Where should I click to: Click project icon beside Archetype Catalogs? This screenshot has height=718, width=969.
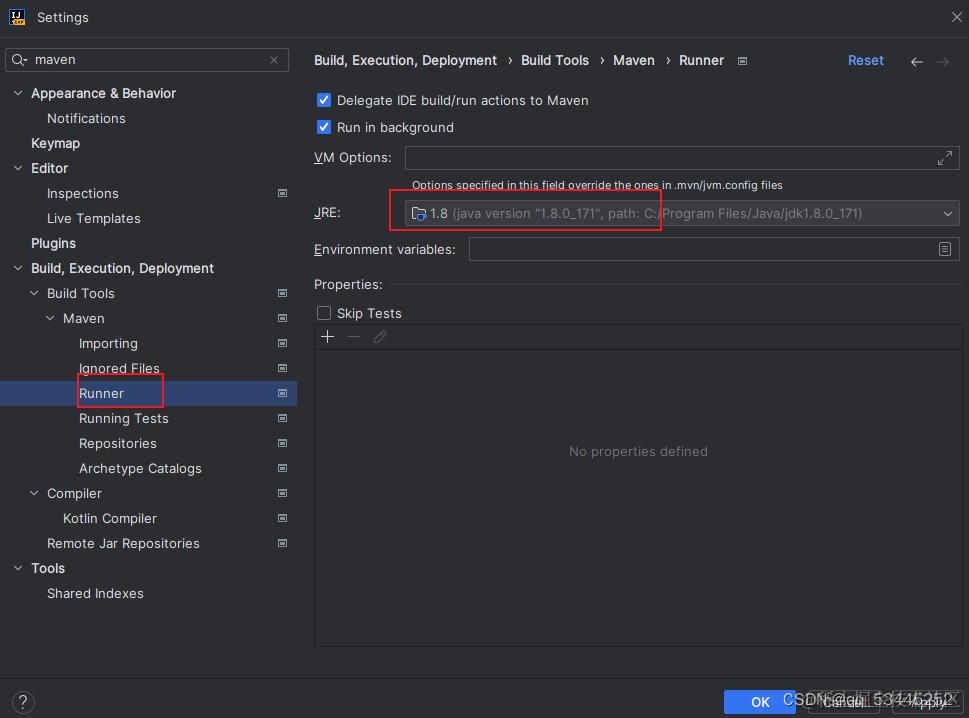coord(282,468)
